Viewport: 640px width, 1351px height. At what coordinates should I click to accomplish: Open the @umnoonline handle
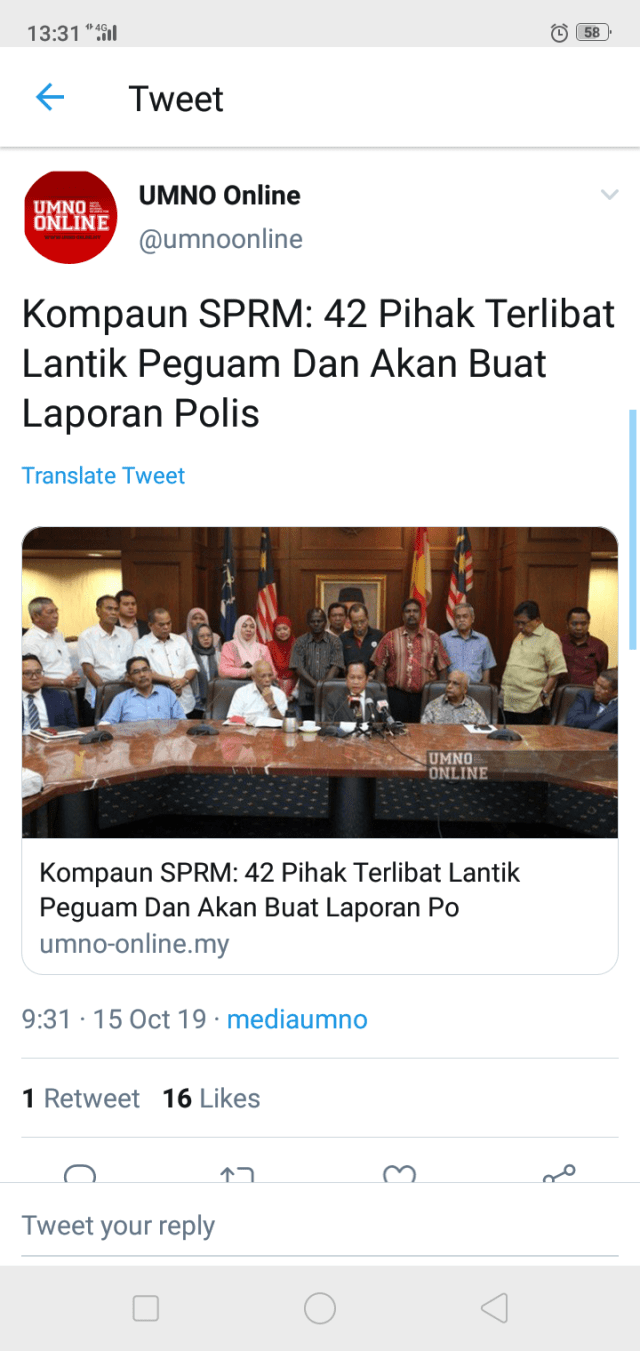[x=220, y=240]
